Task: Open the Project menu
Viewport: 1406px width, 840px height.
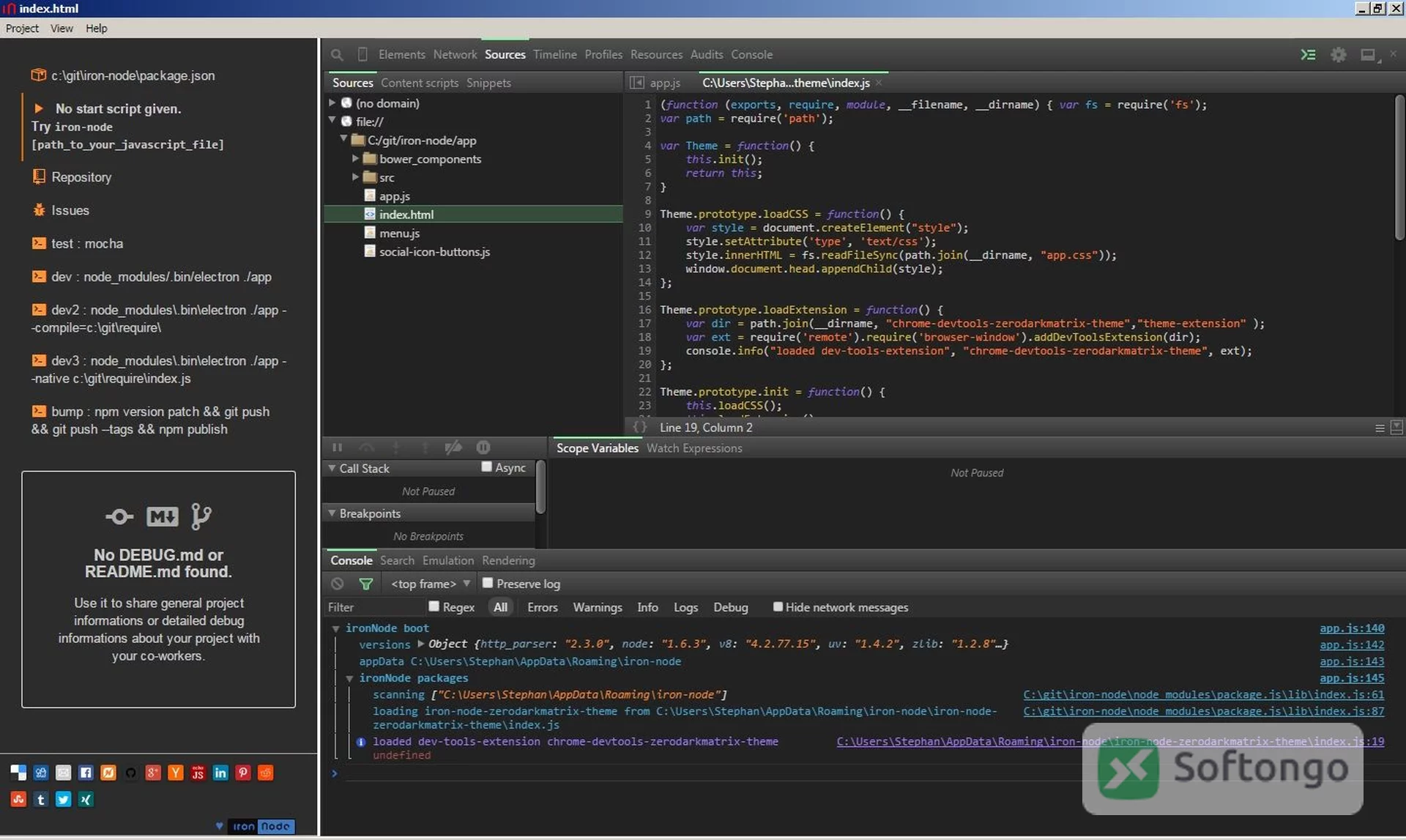Action: (x=22, y=28)
